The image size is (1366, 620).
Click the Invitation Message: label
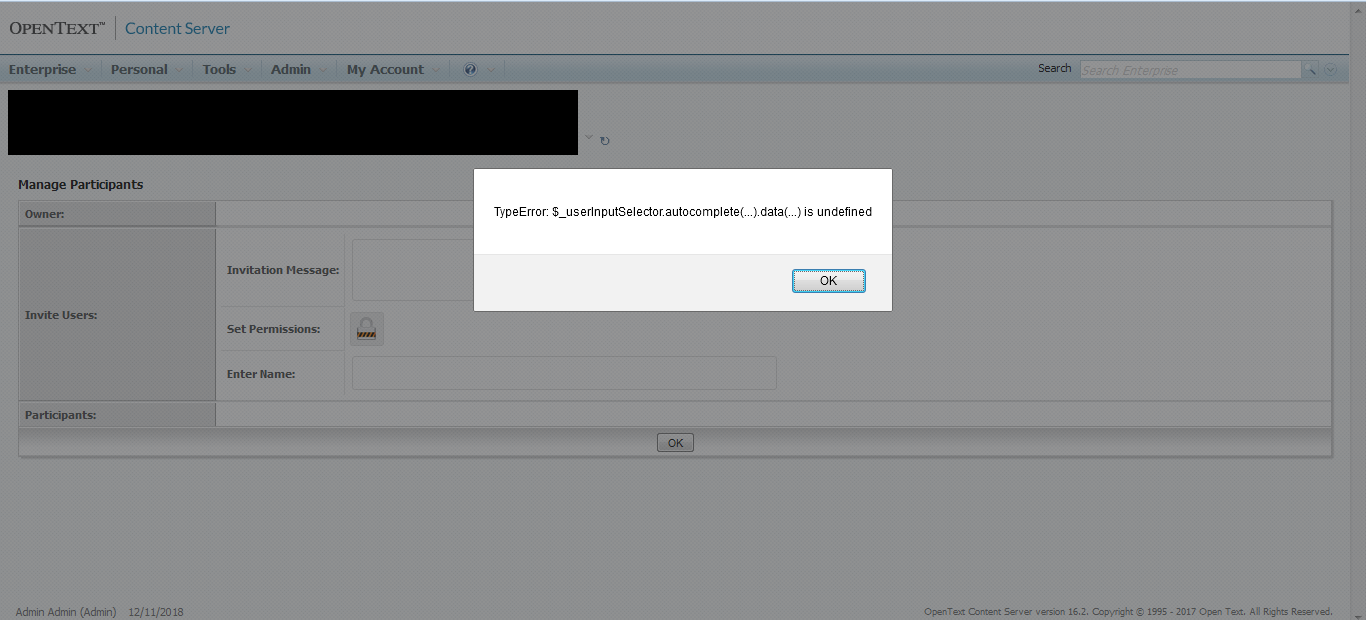(283, 270)
